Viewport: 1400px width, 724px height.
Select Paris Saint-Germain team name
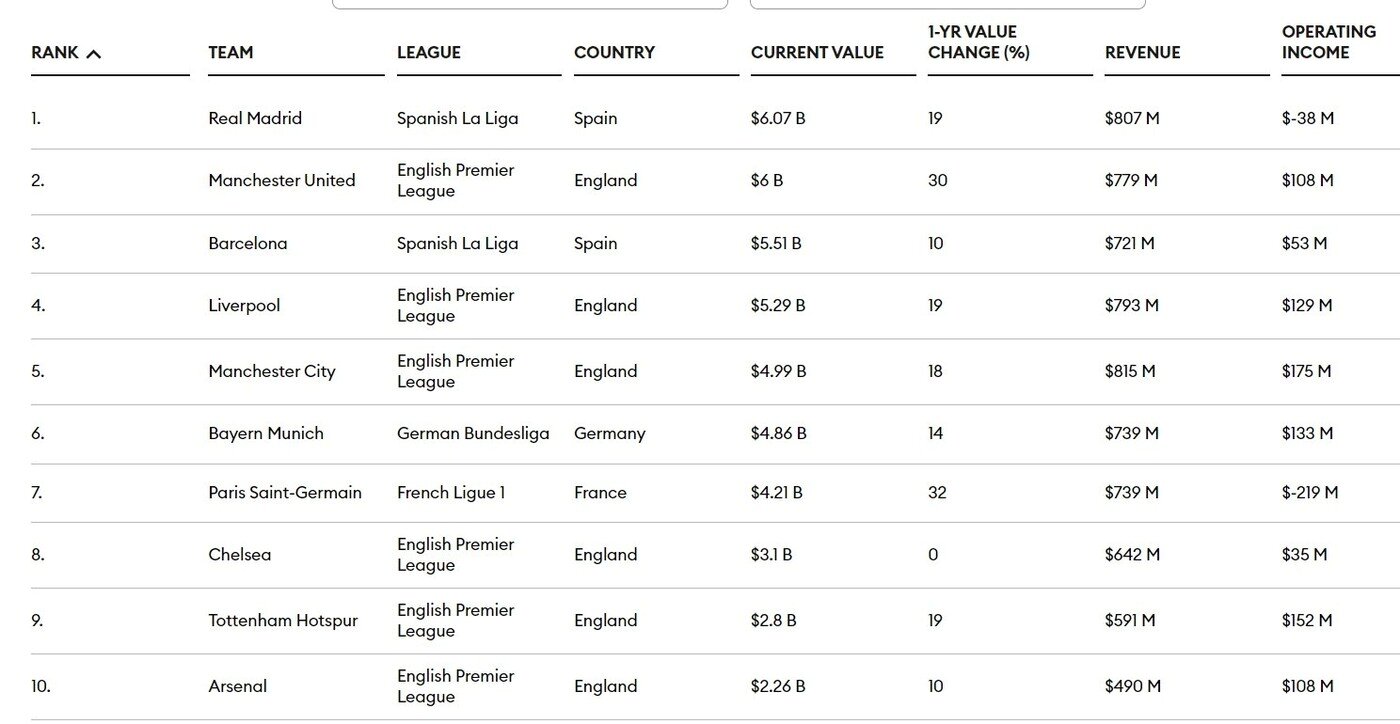[285, 492]
